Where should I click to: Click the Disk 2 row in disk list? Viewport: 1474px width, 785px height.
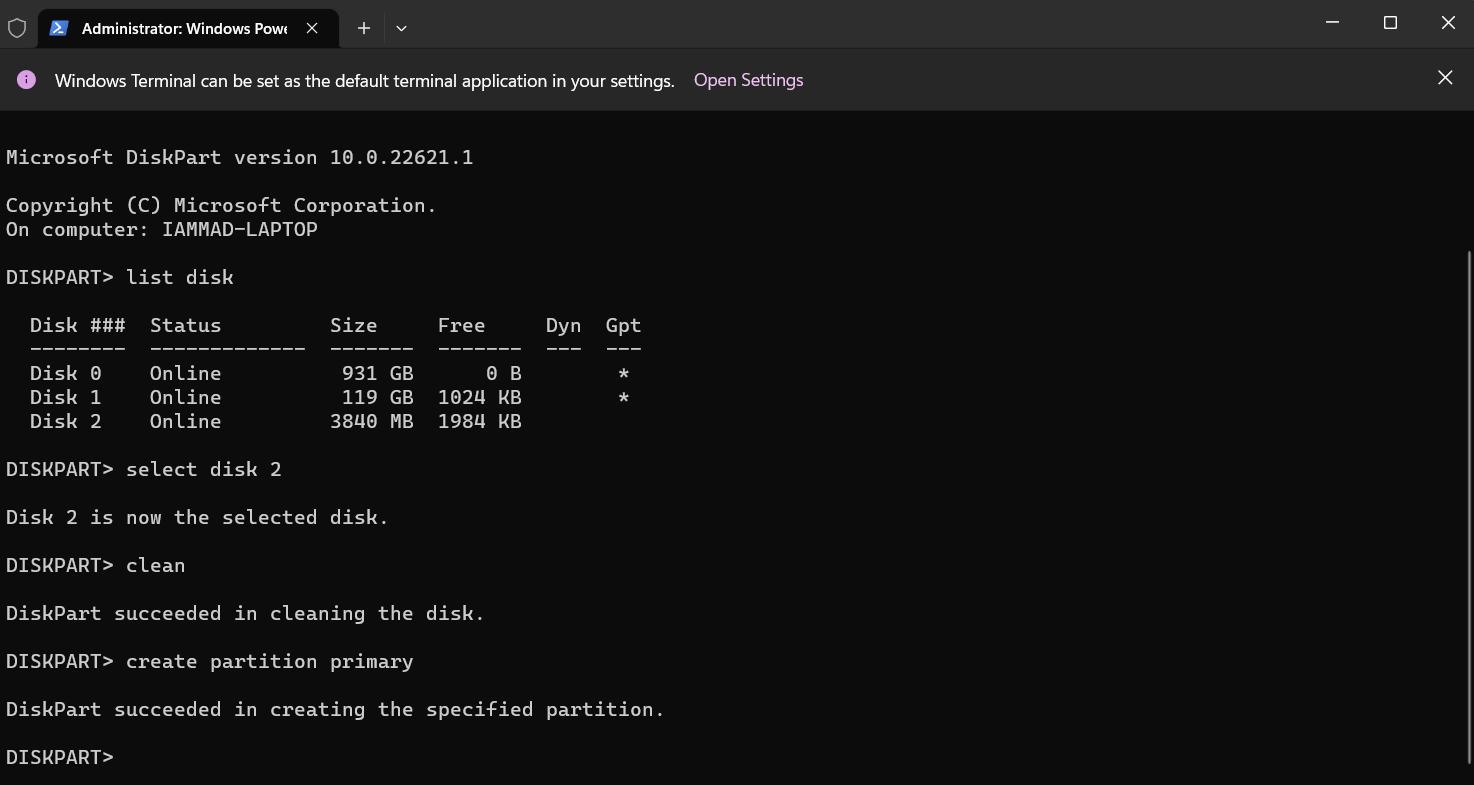click(x=275, y=421)
